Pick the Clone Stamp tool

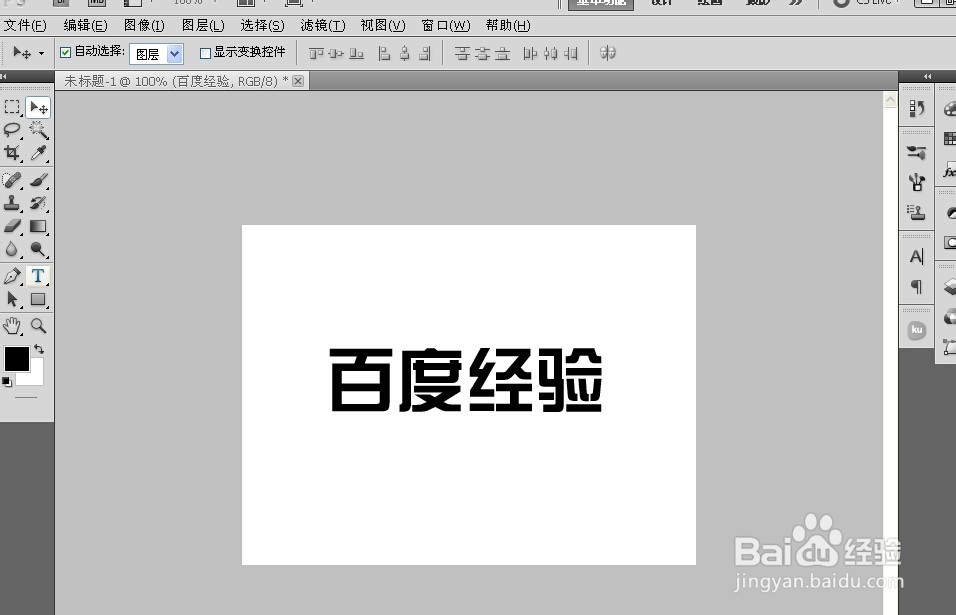pyautogui.click(x=13, y=203)
